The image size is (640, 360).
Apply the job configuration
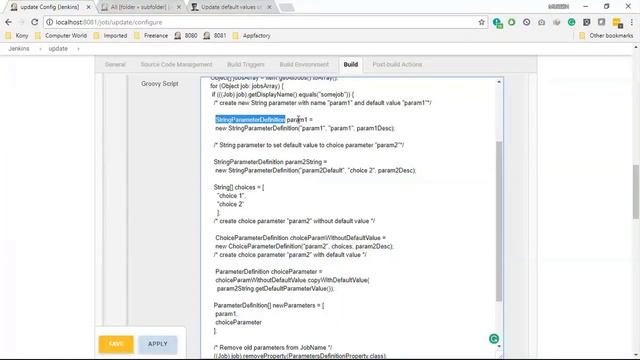point(158,344)
